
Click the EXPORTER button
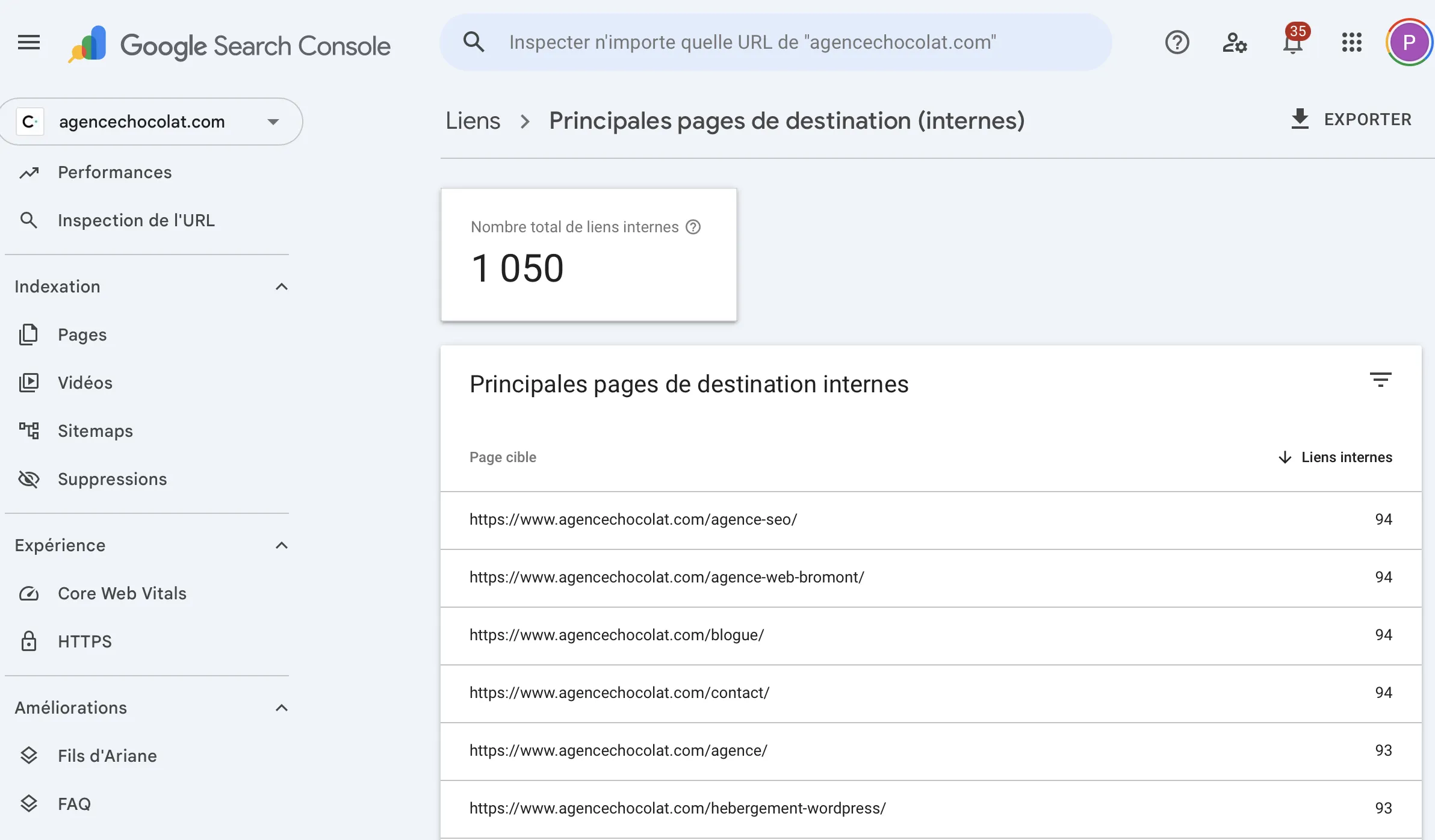[x=1351, y=119]
